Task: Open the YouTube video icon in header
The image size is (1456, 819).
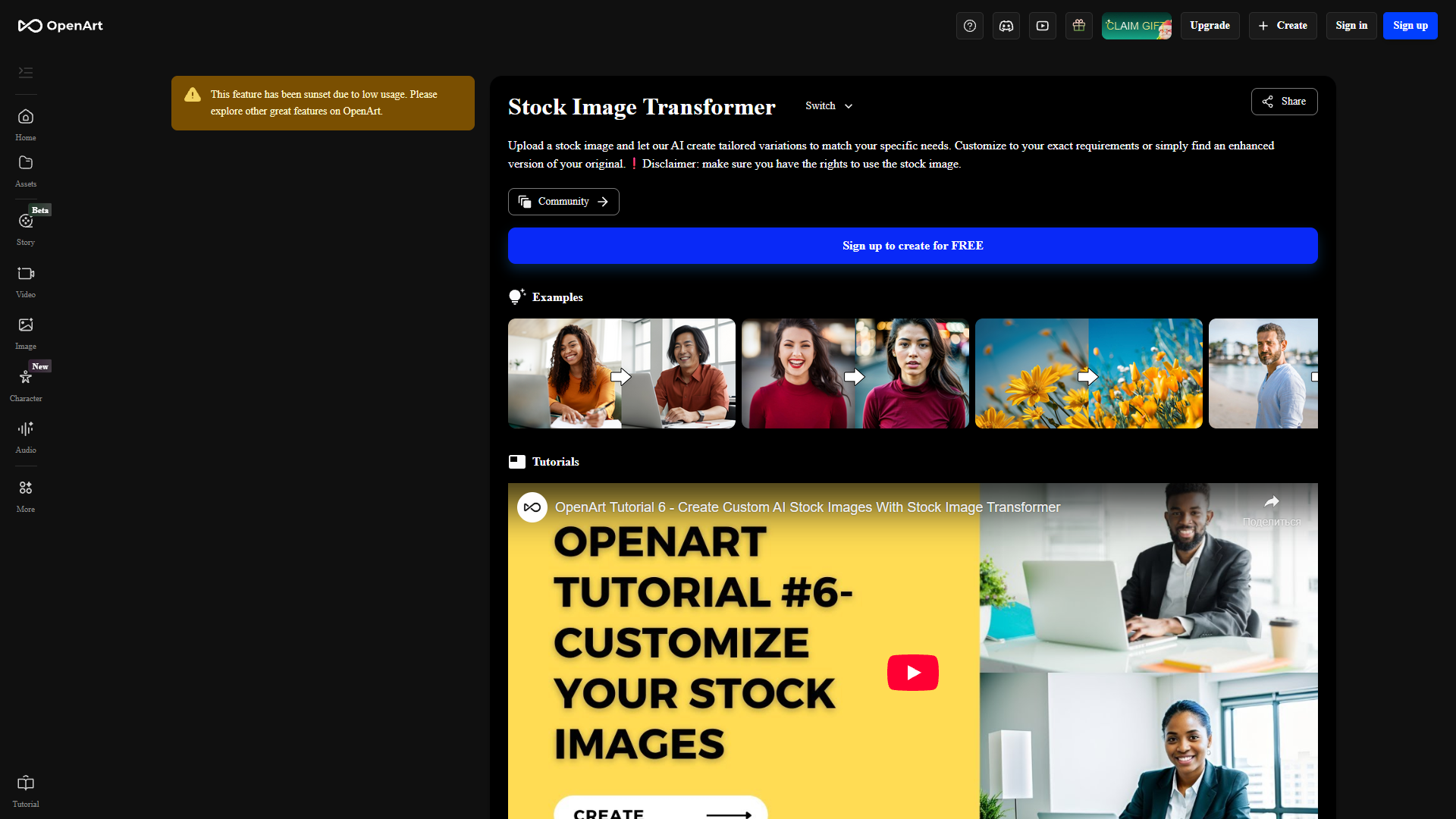Action: click(1043, 26)
